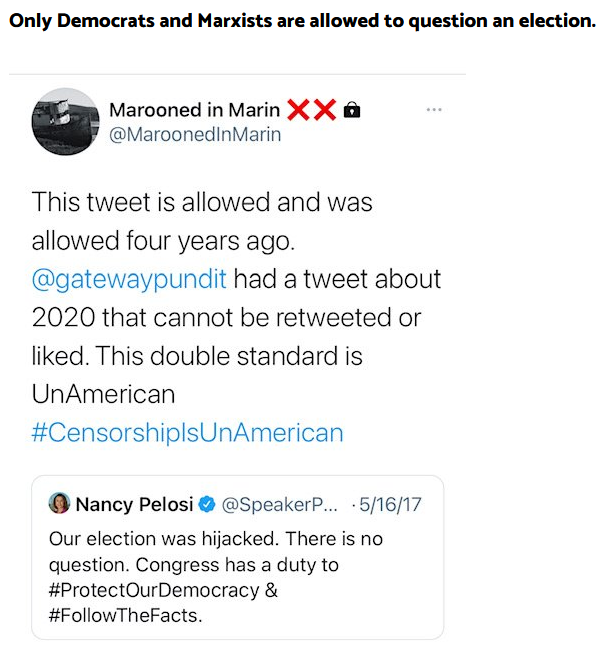Click the @MaroonedInMarin handle
This screenshot has width=616, height=645.
coord(195,135)
